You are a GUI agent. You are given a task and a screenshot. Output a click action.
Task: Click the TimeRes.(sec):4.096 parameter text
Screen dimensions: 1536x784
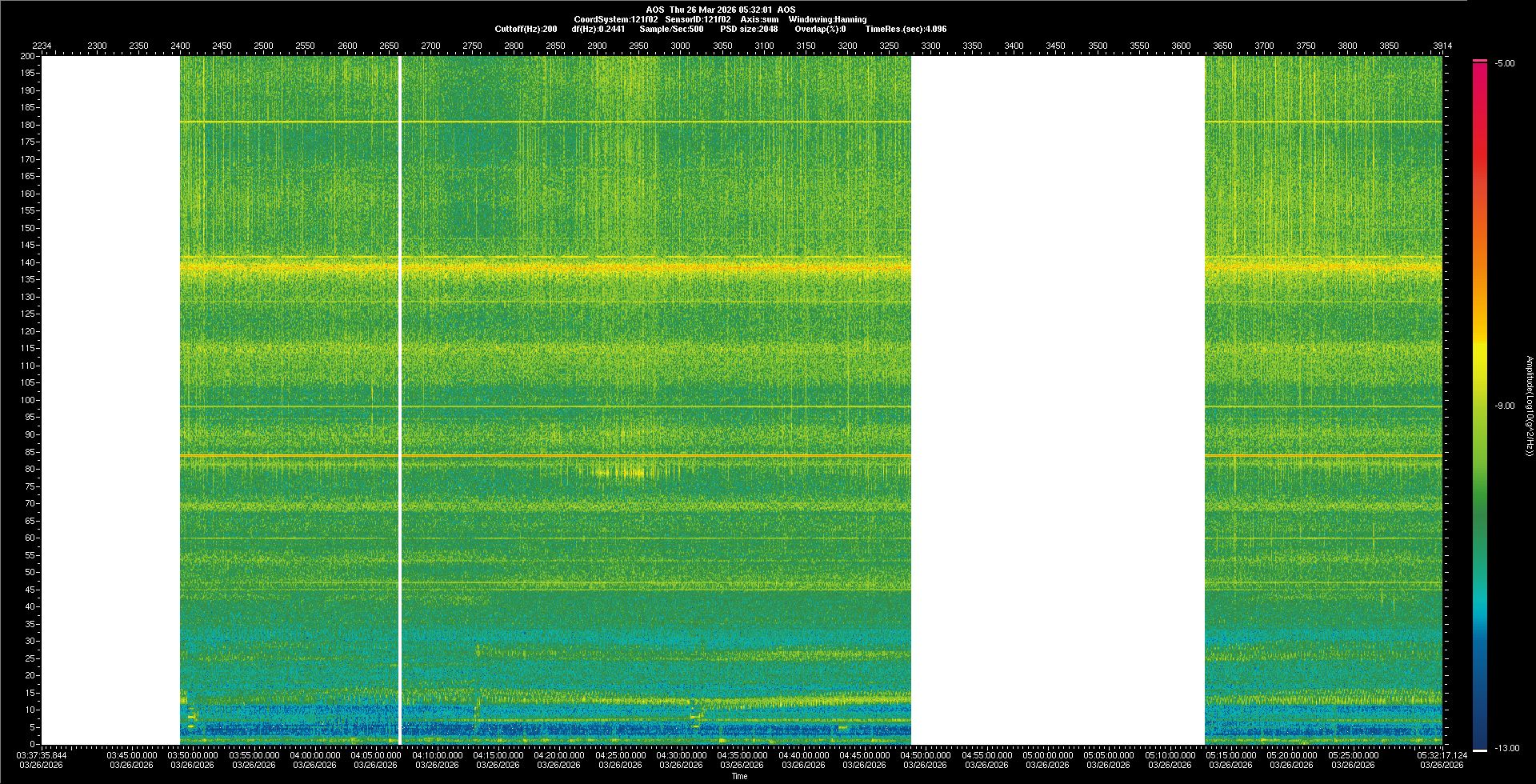pyautogui.click(x=906, y=29)
